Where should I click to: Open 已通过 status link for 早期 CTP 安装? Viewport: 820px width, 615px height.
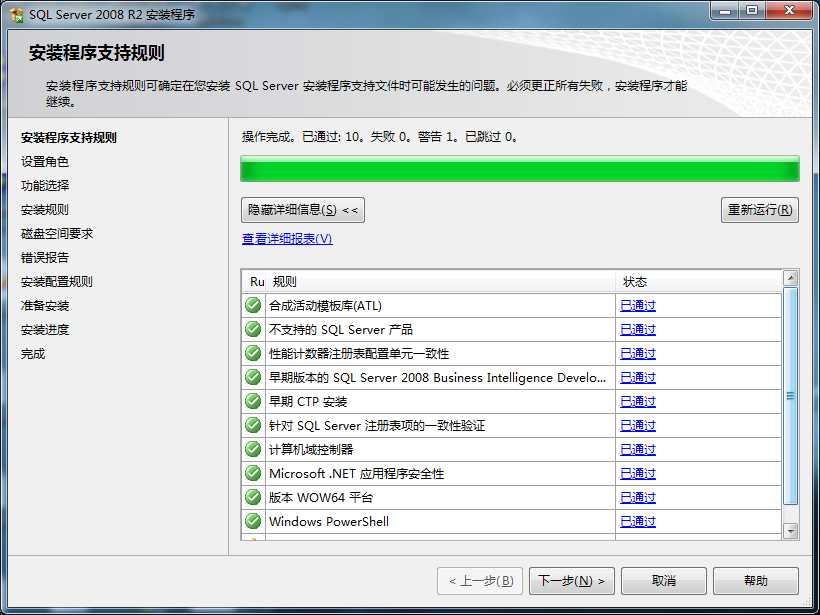tap(637, 402)
